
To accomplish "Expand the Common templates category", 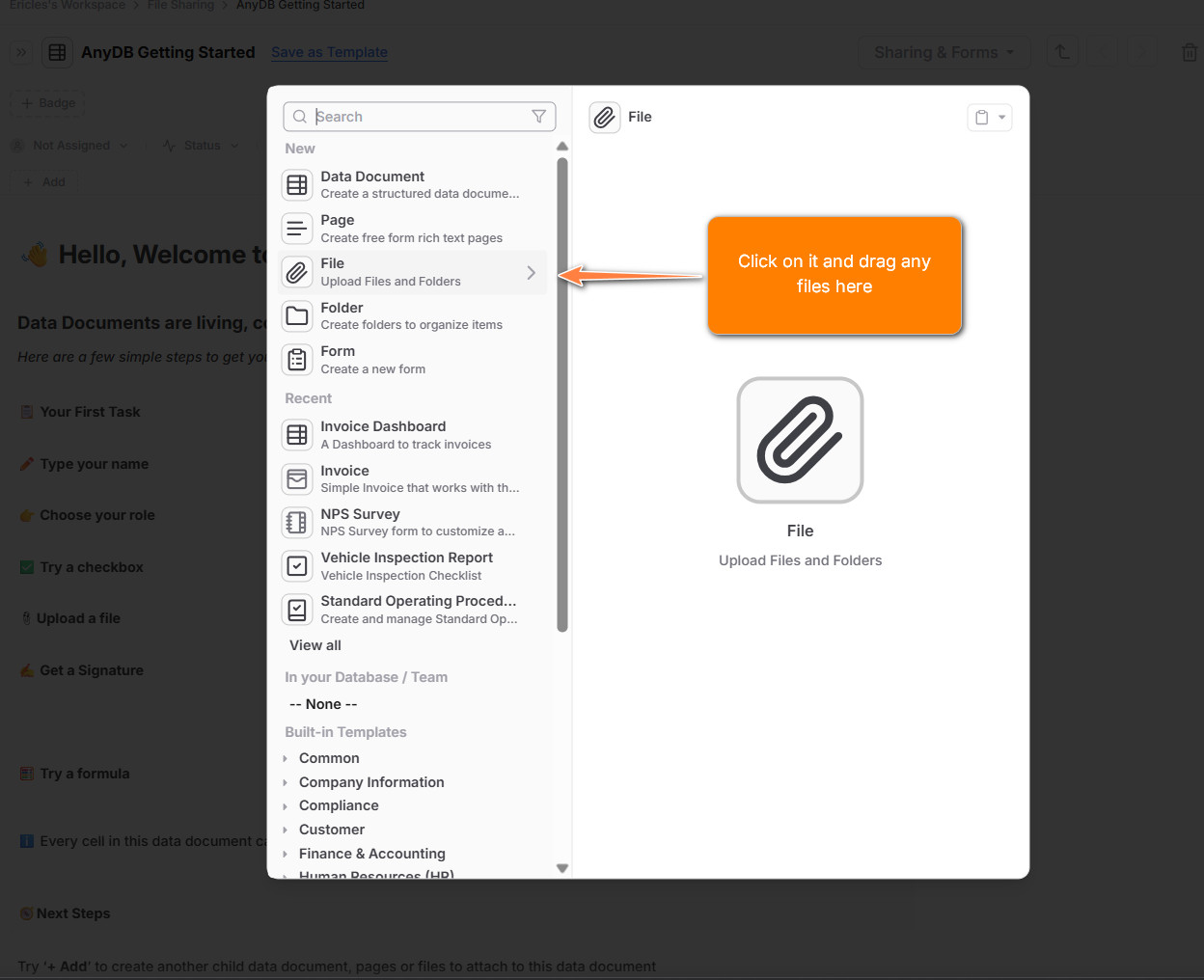I will (x=285, y=759).
